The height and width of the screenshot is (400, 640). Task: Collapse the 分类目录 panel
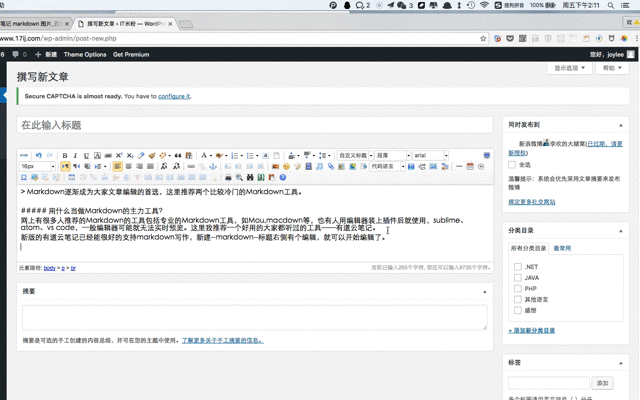tap(620, 231)
